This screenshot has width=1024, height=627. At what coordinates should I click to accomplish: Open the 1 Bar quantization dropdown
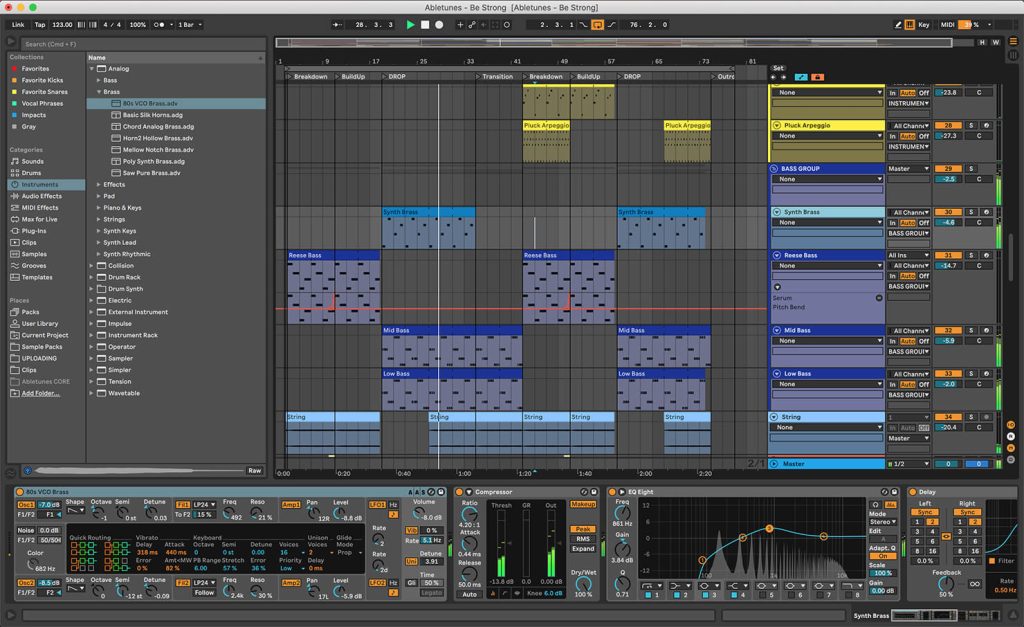tap(187, 25)
